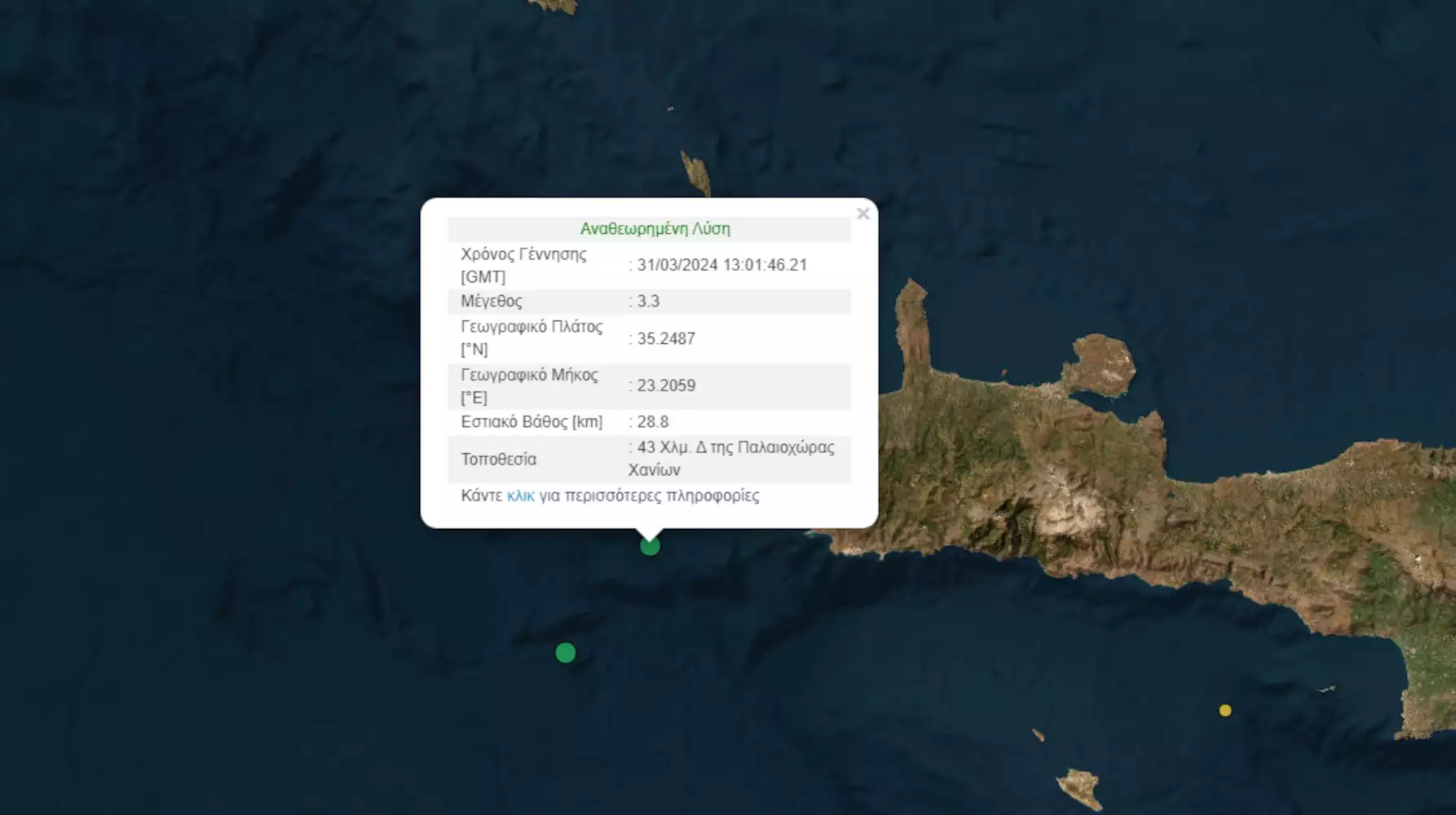Screen dimensions: 1456x815
Task: Select the lower-left green earthquake marker
Action: point(566,653)
